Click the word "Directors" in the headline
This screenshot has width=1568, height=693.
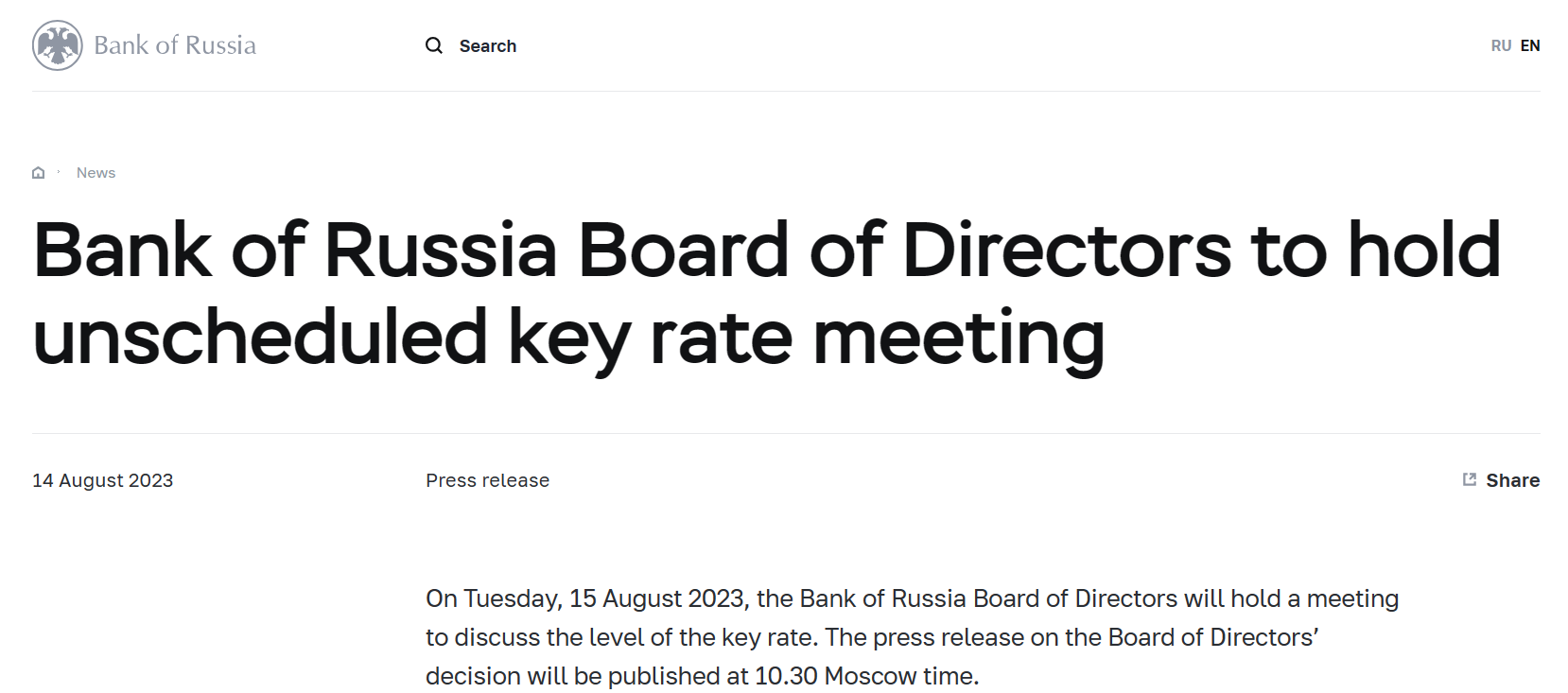(1067, 251)
